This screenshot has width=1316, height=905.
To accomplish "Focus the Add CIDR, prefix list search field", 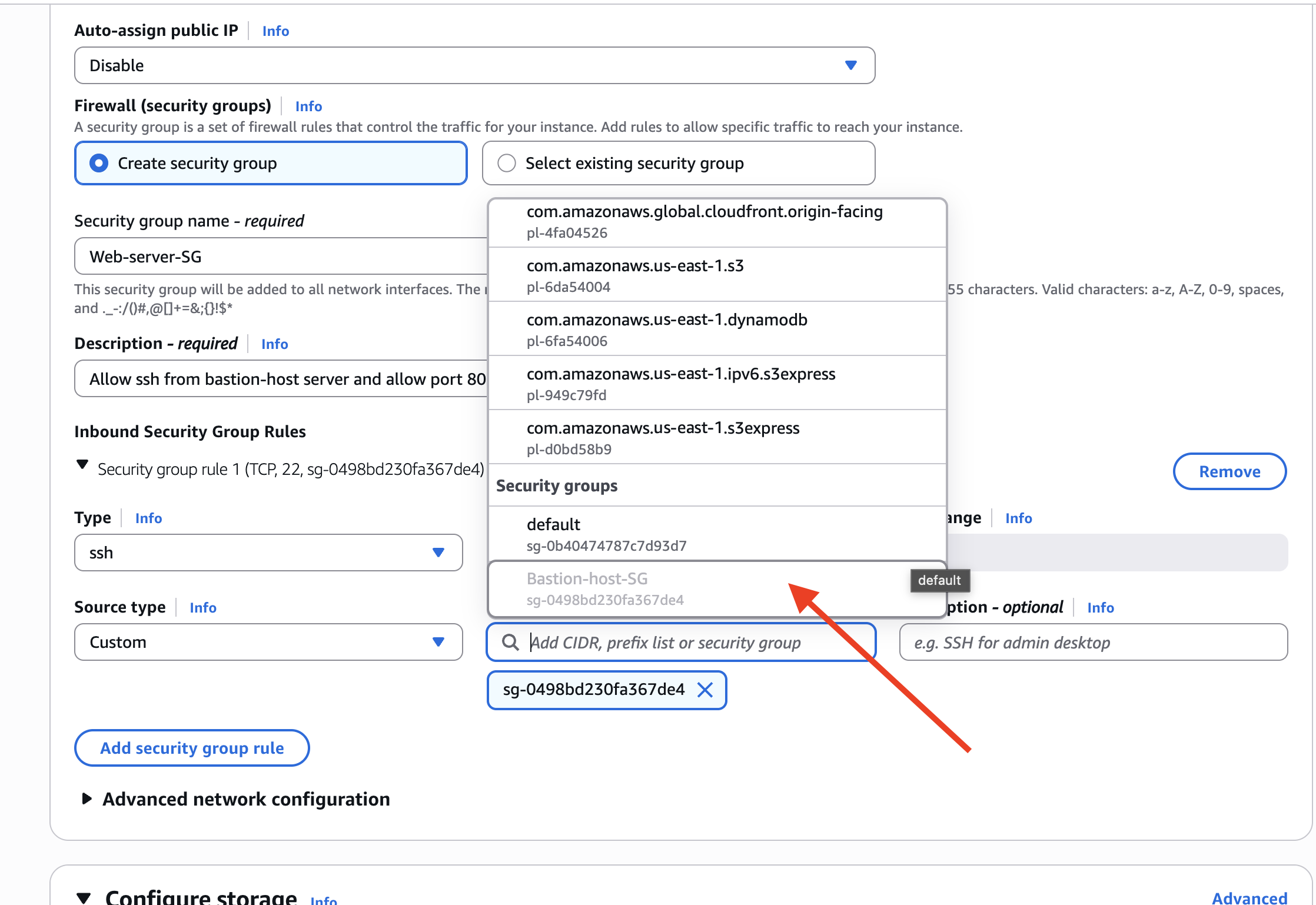I will [x=681, y=642].
